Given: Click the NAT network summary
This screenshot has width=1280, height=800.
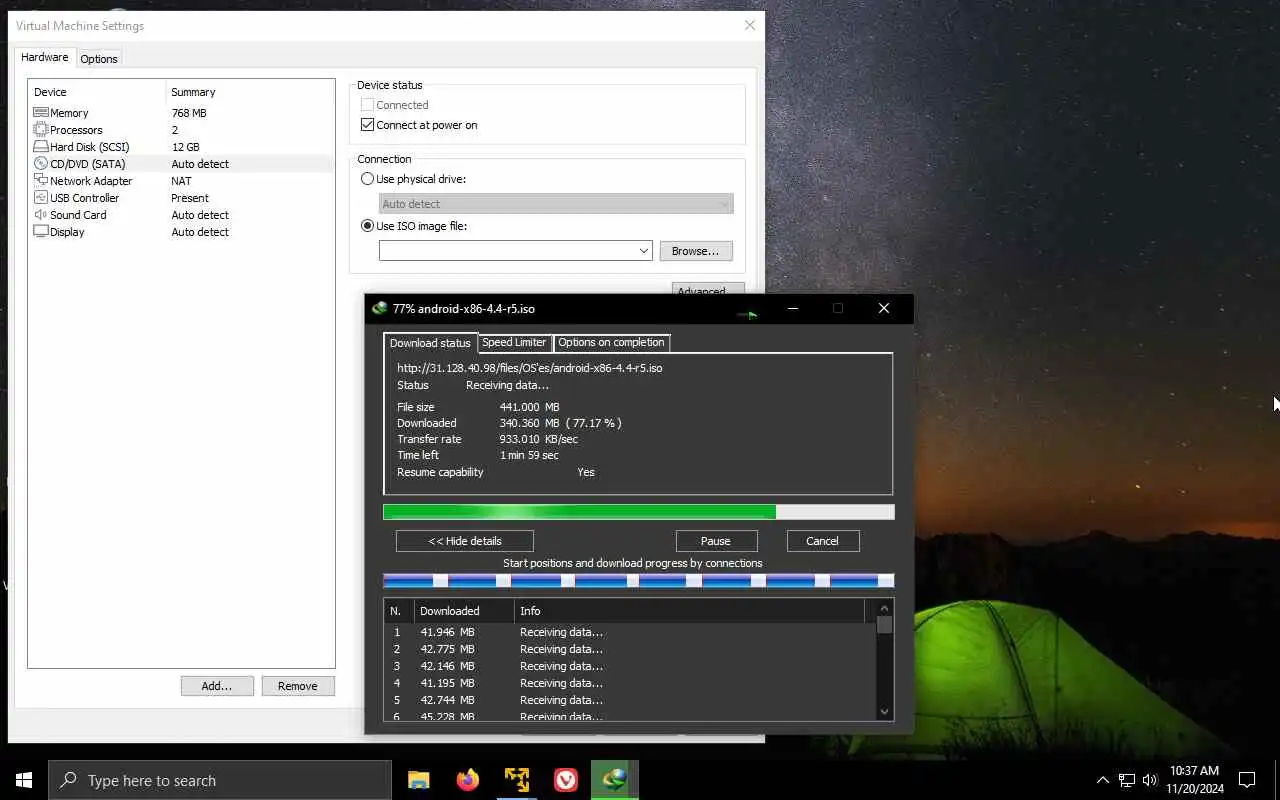Looking at the screenshot, I should (181, 181).
